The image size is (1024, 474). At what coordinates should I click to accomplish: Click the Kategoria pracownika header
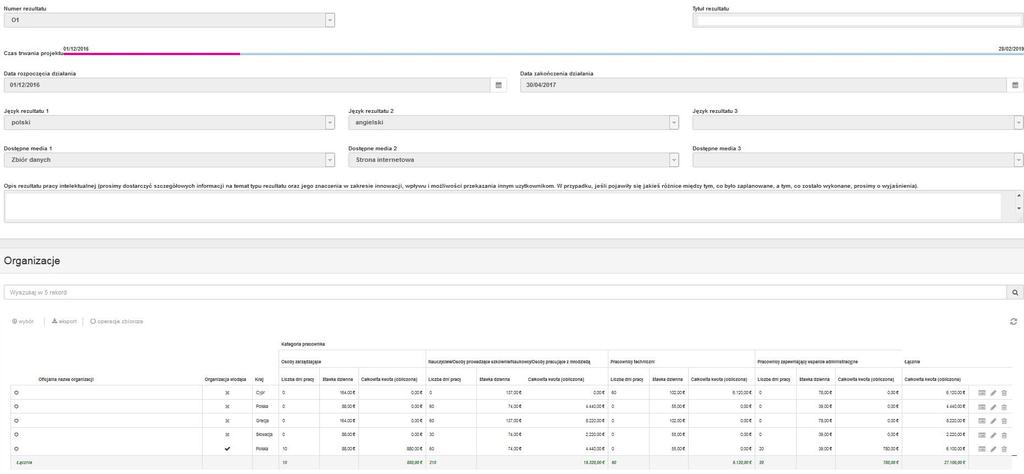[x=303, y=343]
